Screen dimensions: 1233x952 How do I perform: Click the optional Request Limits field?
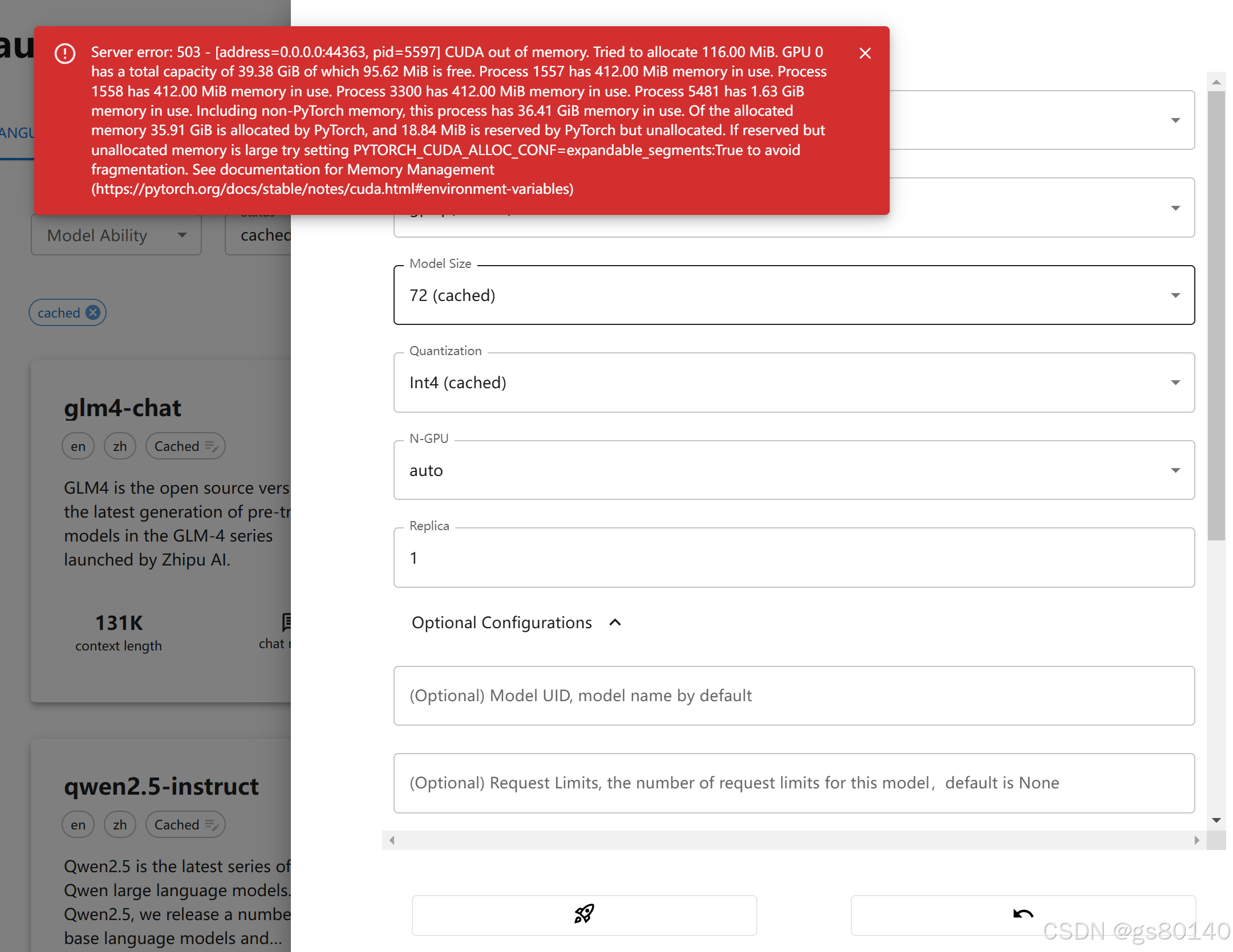[x=793, y=783]
